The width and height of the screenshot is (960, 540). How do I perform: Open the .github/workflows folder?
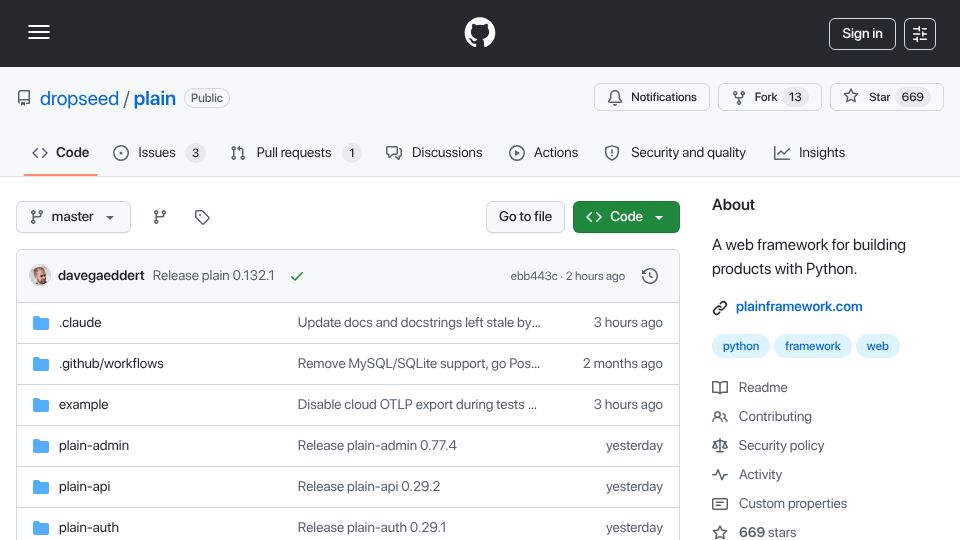(x=111, y=364)
